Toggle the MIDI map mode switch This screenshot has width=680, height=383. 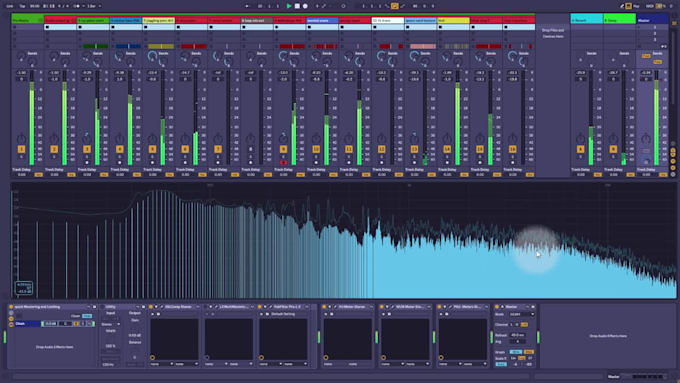pyautogui.click(x=650, y=6)
